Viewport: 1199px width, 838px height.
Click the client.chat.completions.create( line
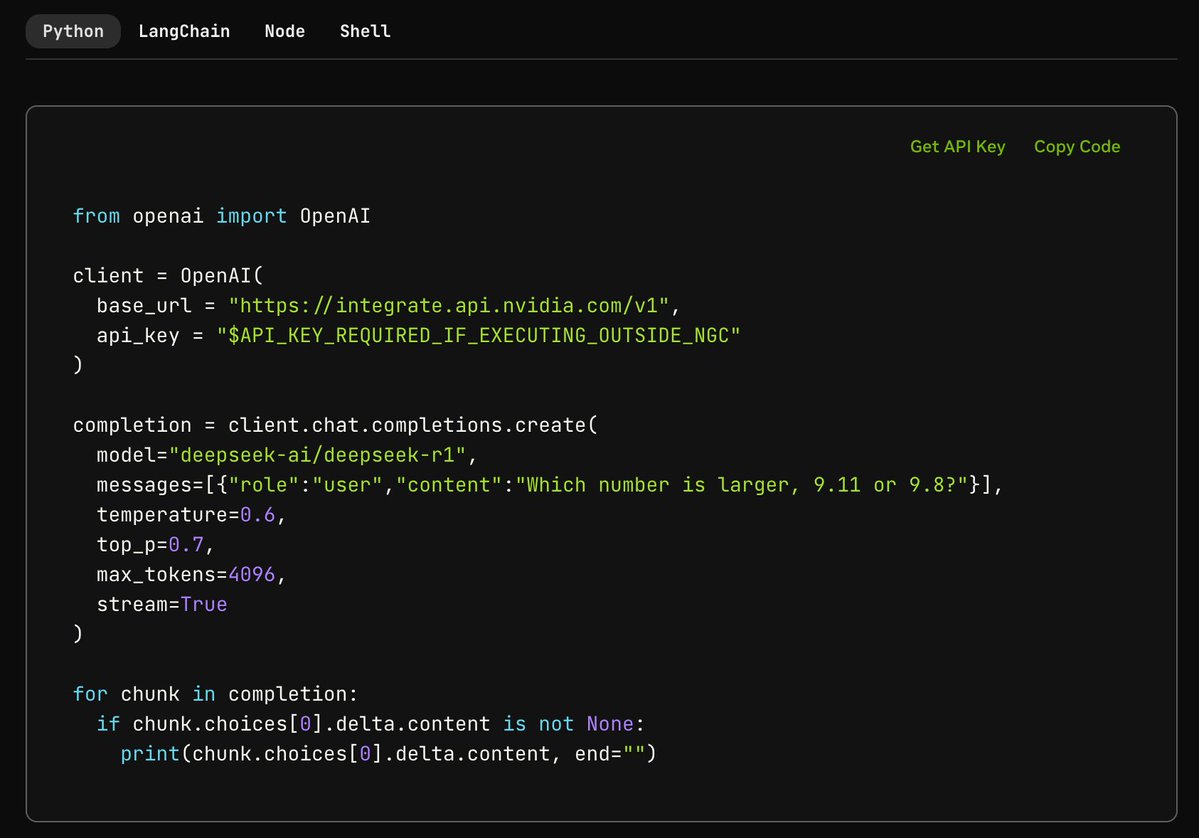[336, 424]
